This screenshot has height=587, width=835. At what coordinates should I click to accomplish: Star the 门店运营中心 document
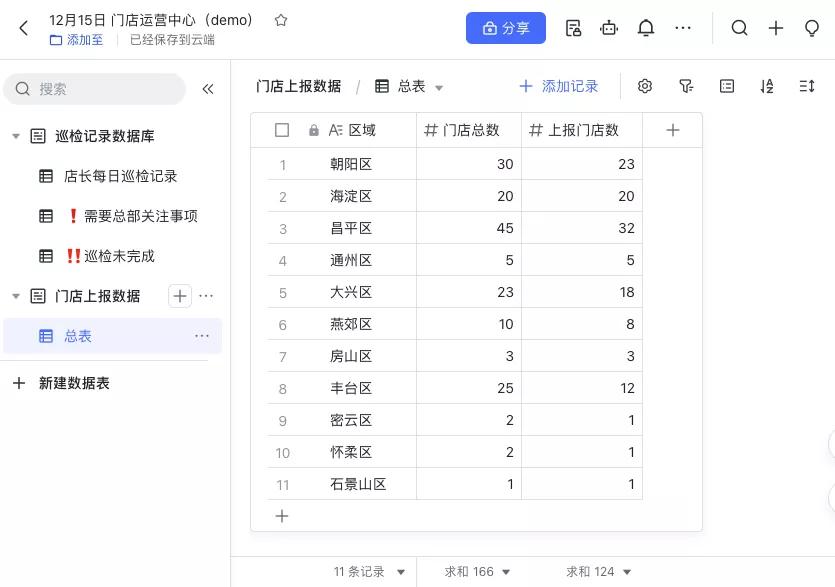(279, 19)
